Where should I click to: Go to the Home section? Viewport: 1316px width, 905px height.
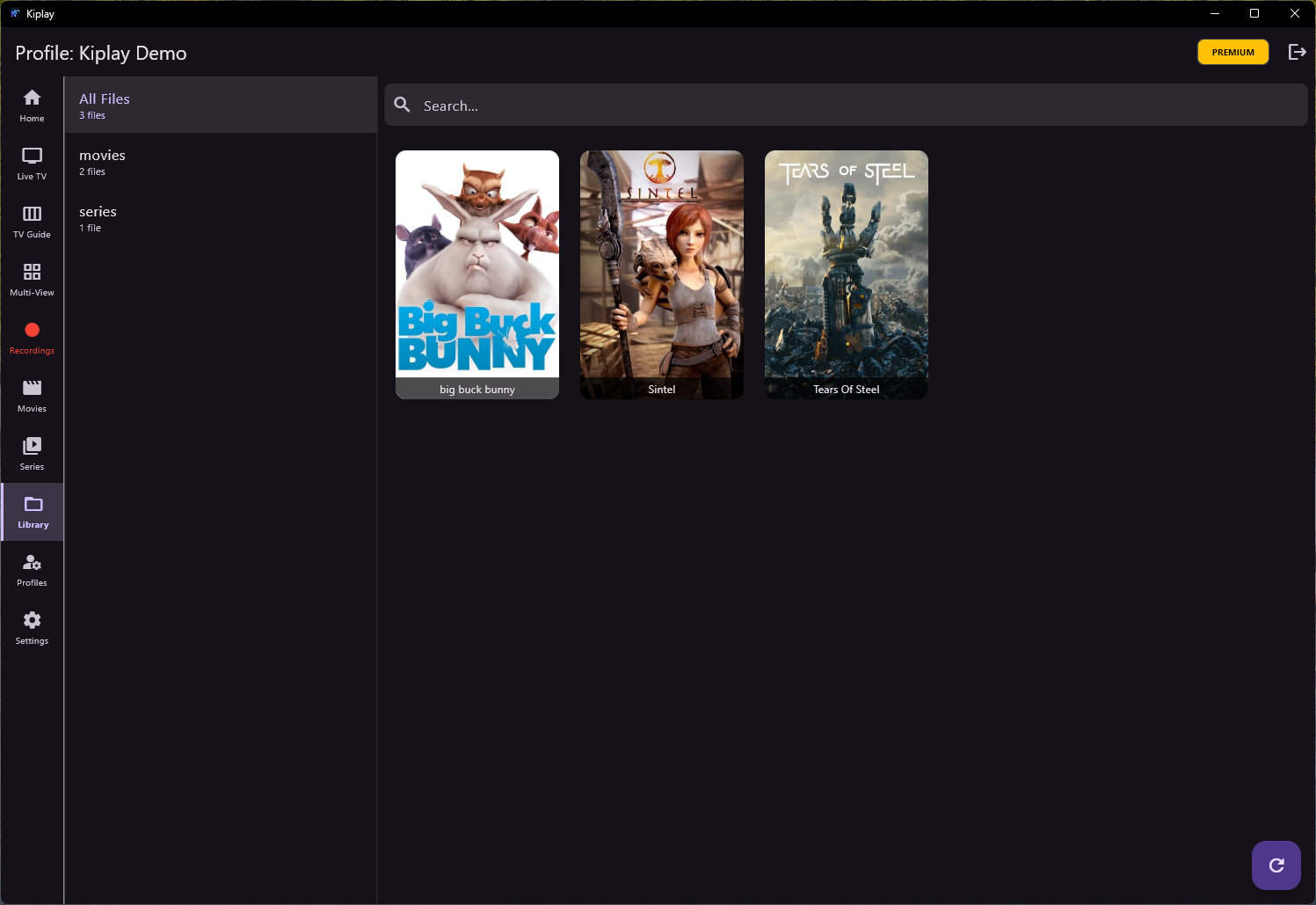pyautogui.click(x=32, y=106)
